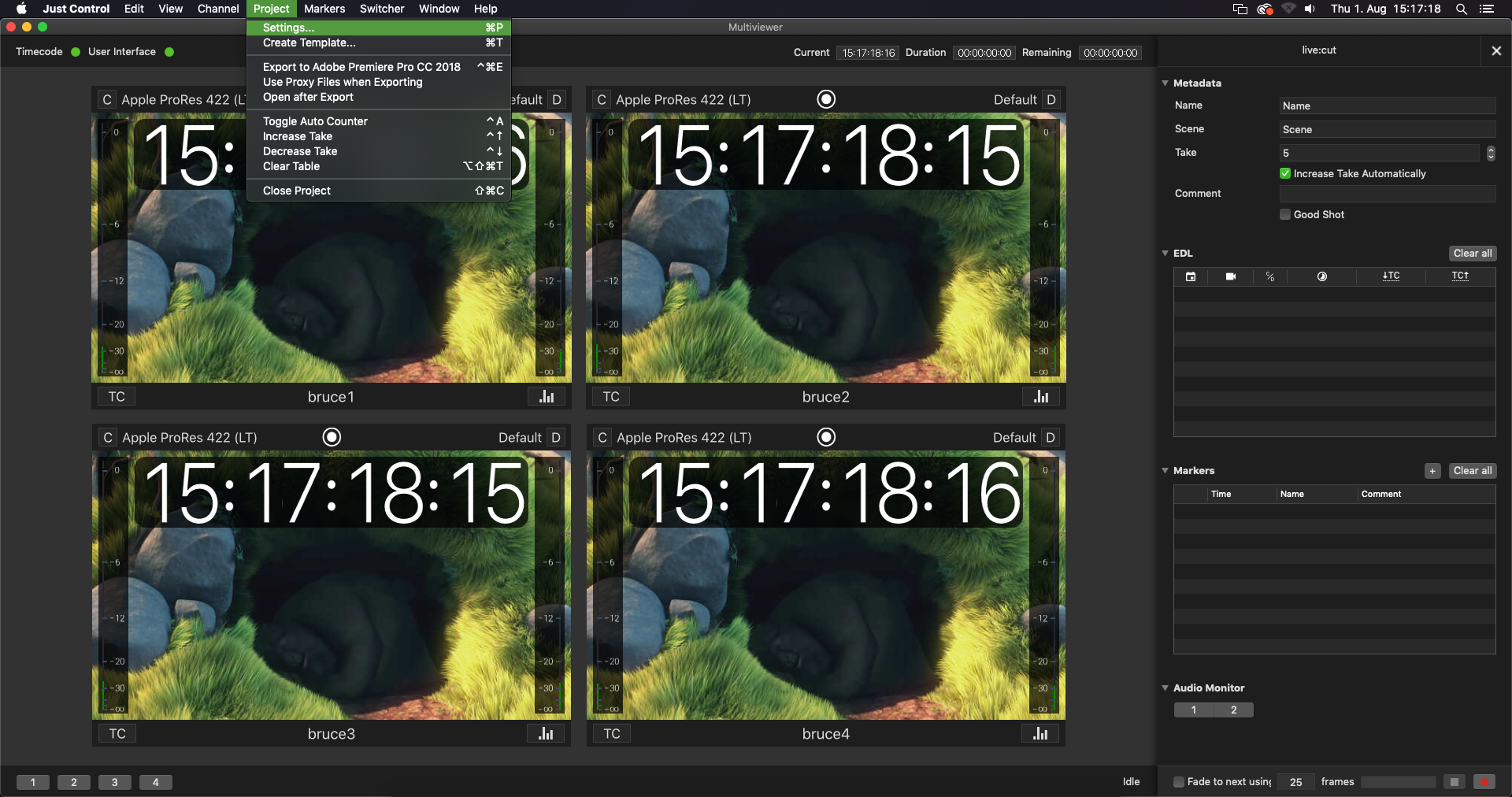
Task: Open audio meters for bruce3
Action: pyautogui.click(x=547, y=734)
